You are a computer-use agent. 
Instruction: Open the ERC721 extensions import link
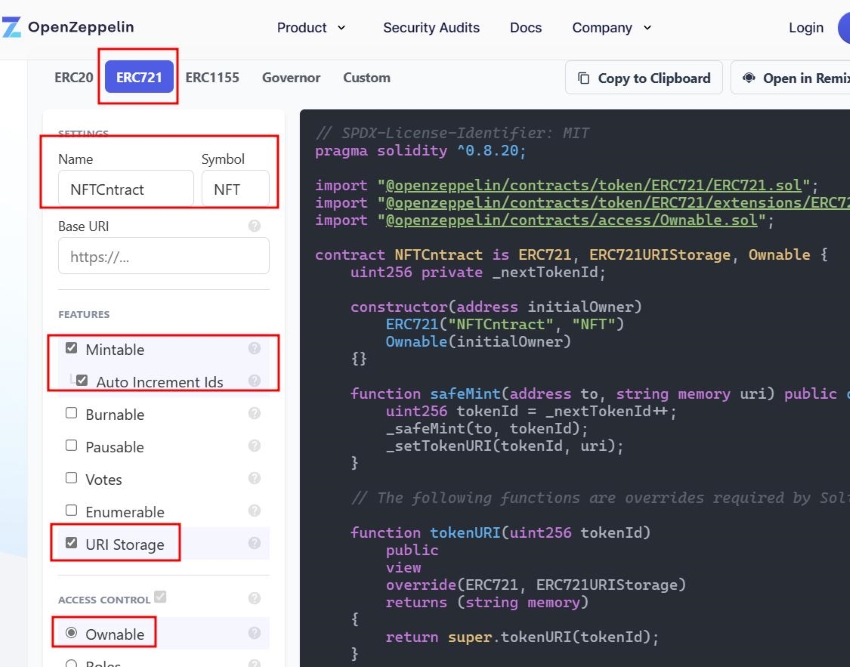pos(617,203)
